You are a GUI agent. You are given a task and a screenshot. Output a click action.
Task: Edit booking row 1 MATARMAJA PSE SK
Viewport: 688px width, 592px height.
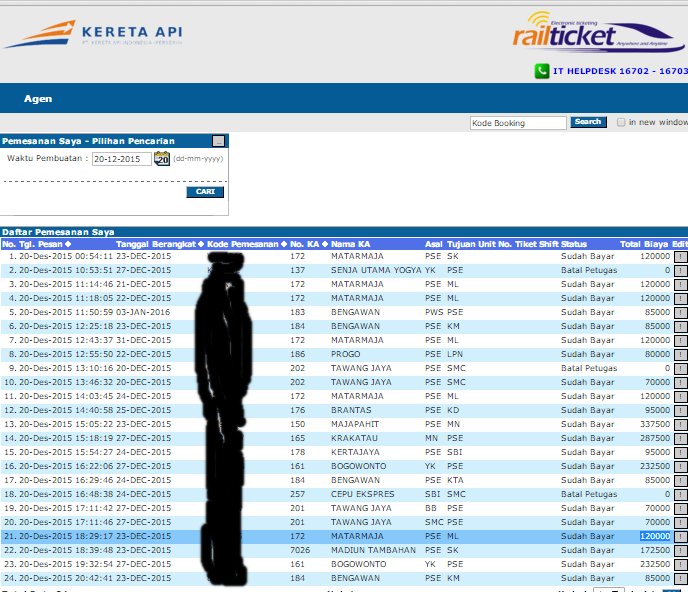(x=680, y=257)
